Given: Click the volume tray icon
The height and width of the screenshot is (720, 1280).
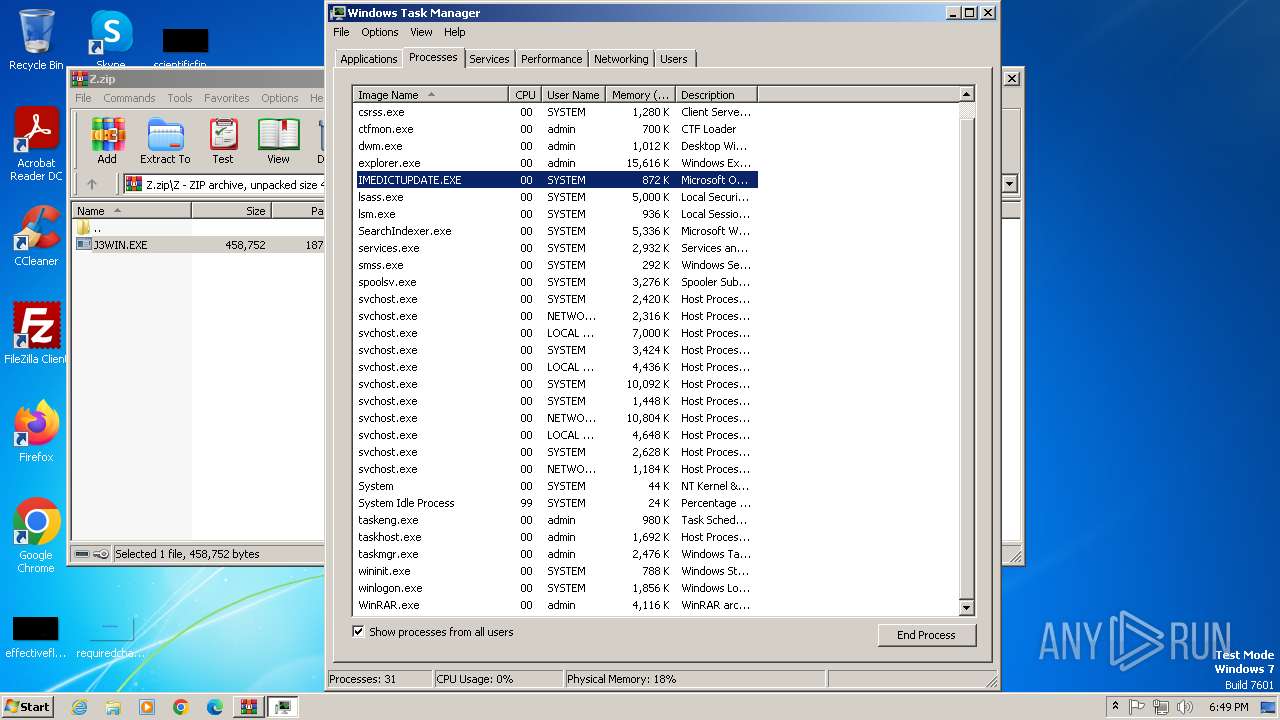Looking at the screenshot, I should click(1185, 707).
